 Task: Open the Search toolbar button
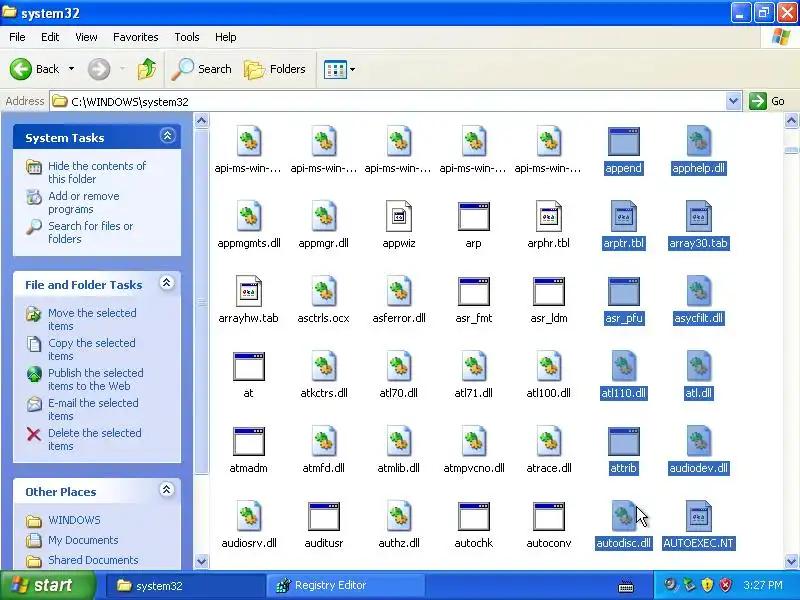[201, 69]
